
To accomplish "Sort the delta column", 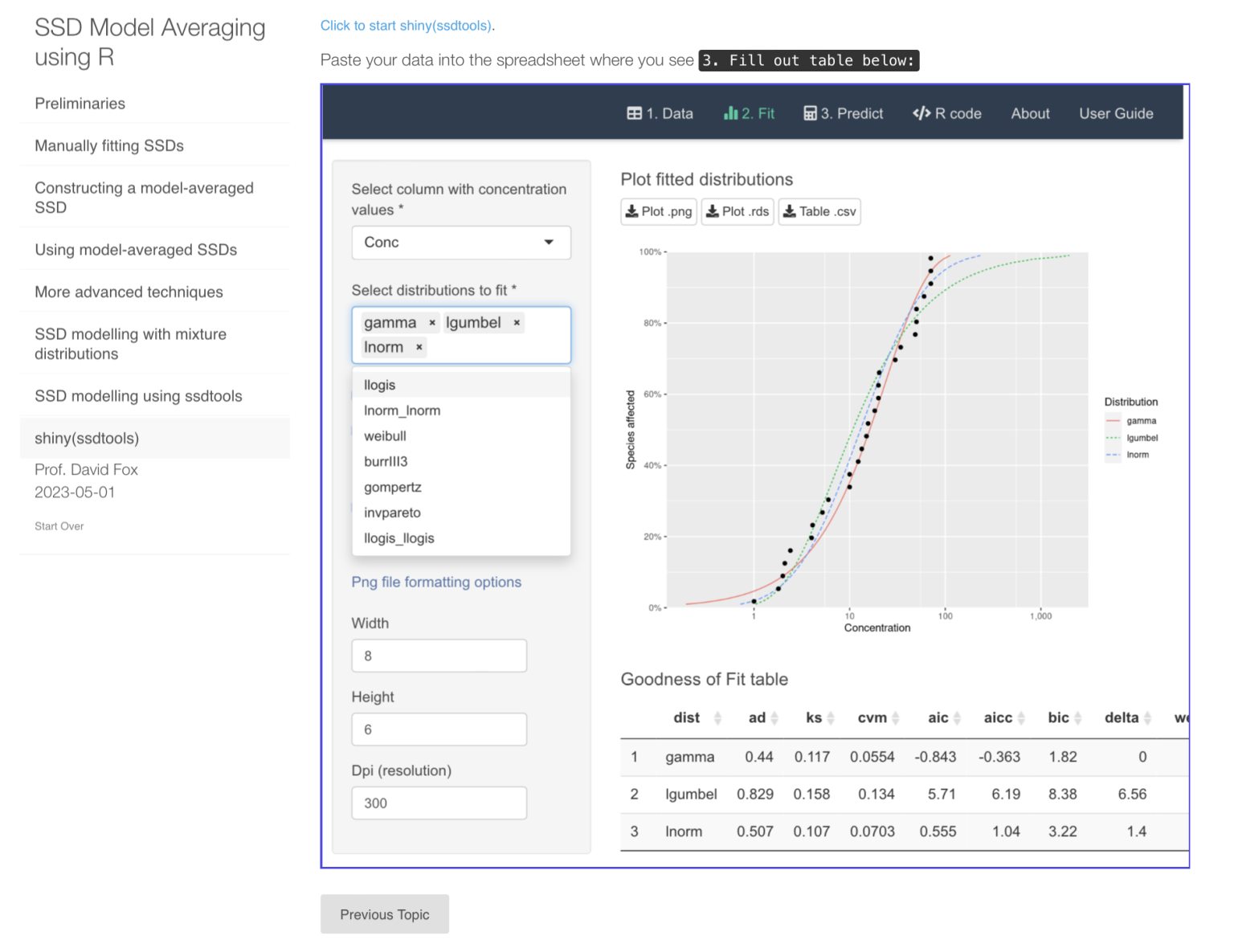I will click(1145, 717).
